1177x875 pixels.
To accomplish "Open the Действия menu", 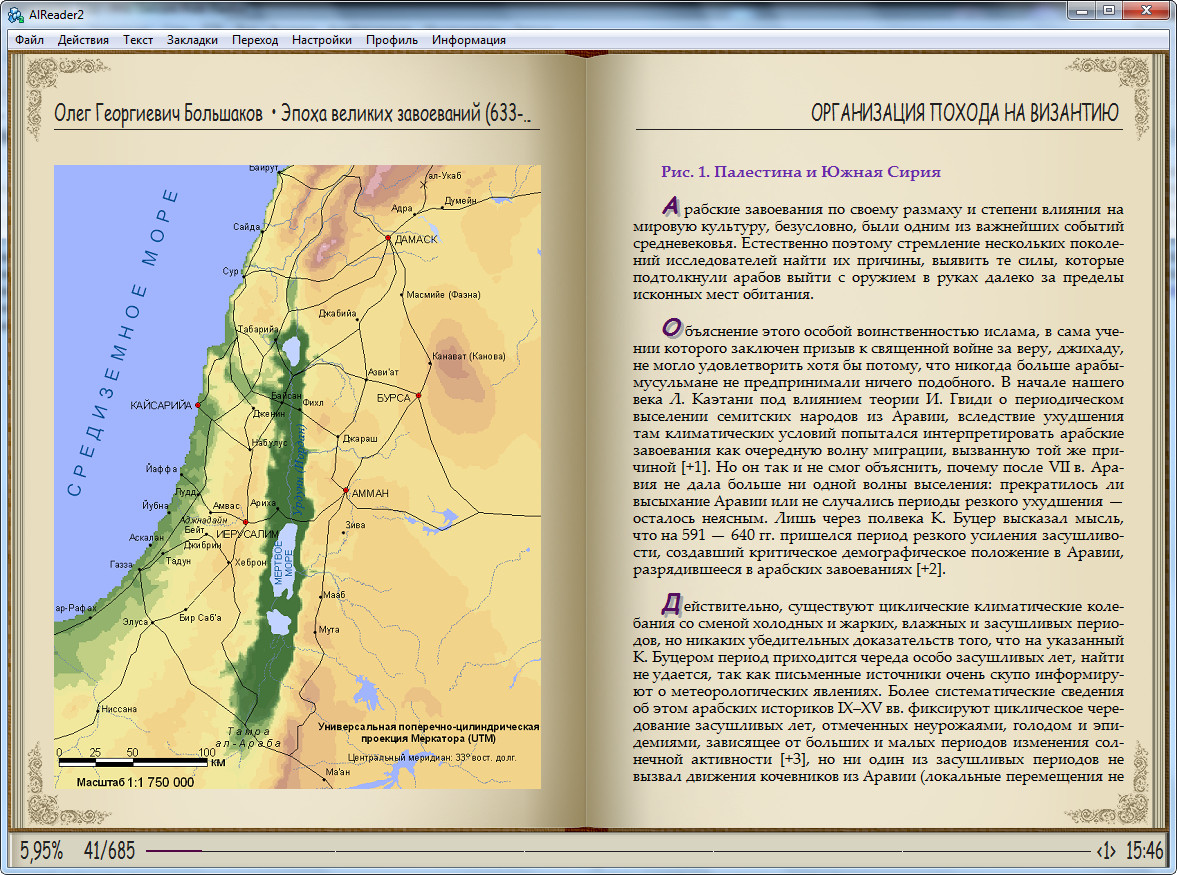I will coord(83,40).
